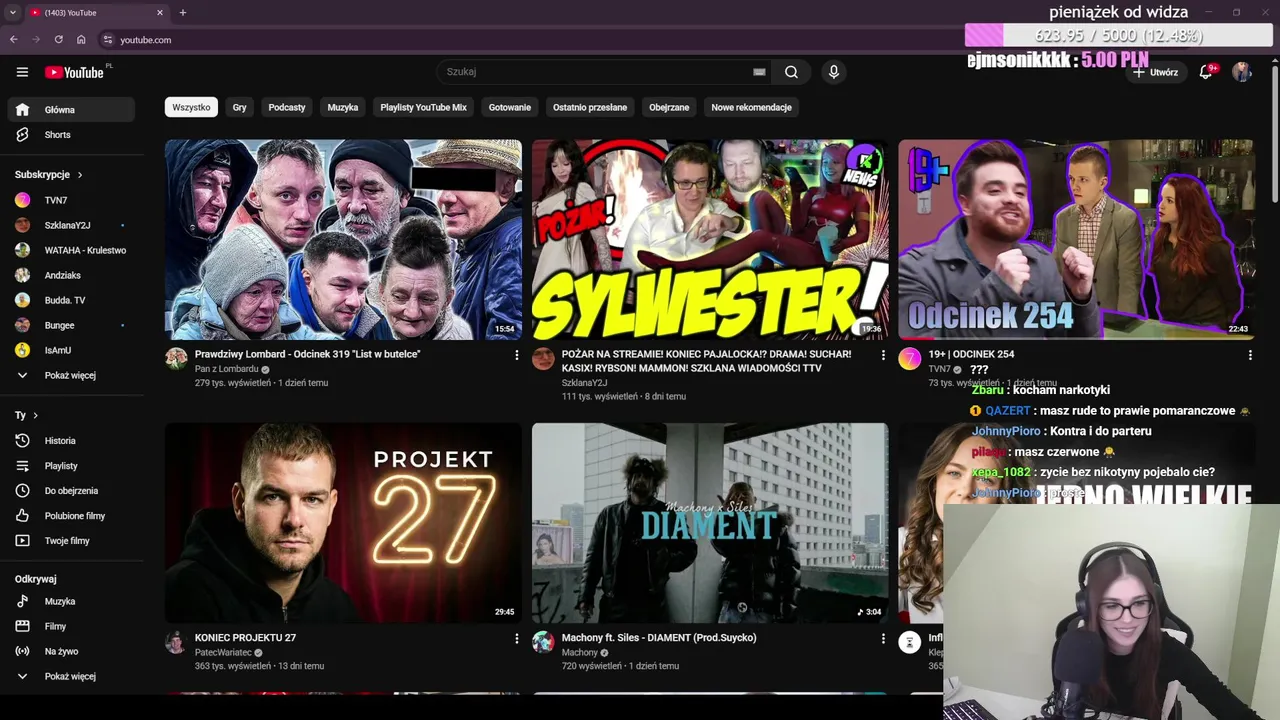Image resolution: width=1280 pixels, height=720 pixels.
Task: Click PatecWariatec channel name
Action: [x=223, y=652]
